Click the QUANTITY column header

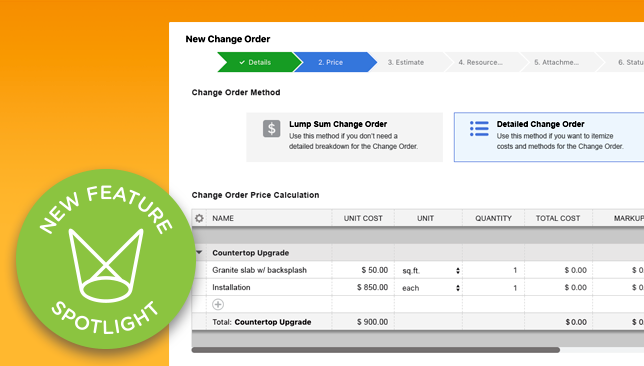(494, 218)
